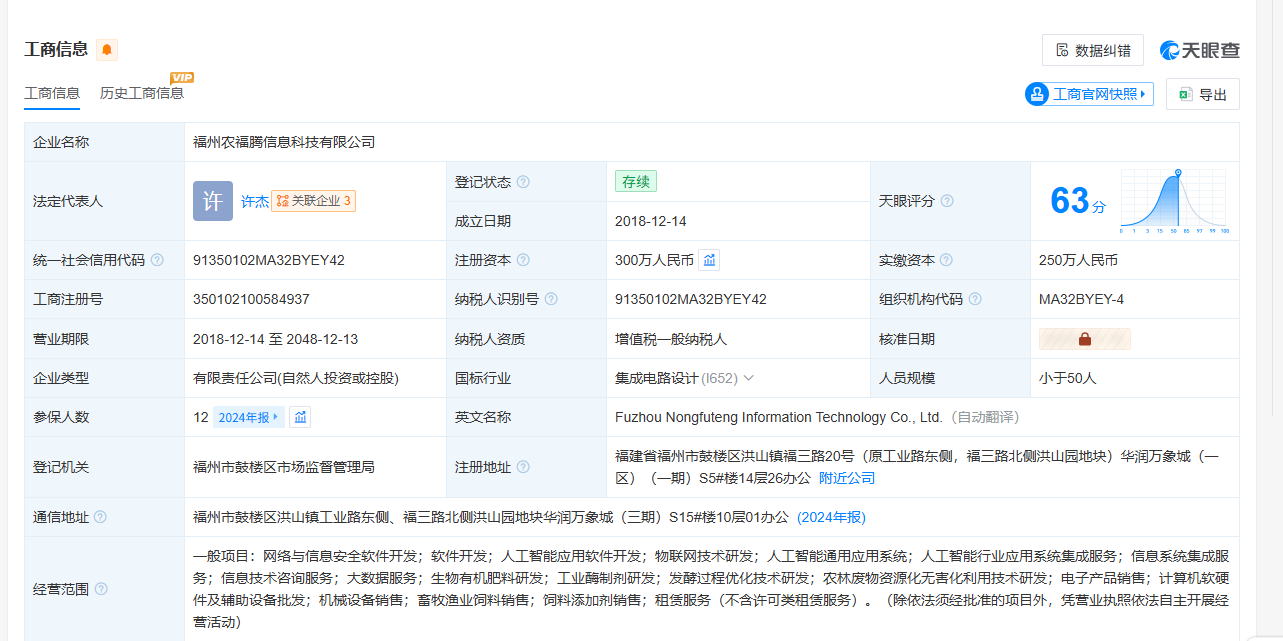The image size is (1283, 641).
Task: Click the 数据纠错 button
Action: 1092,50
